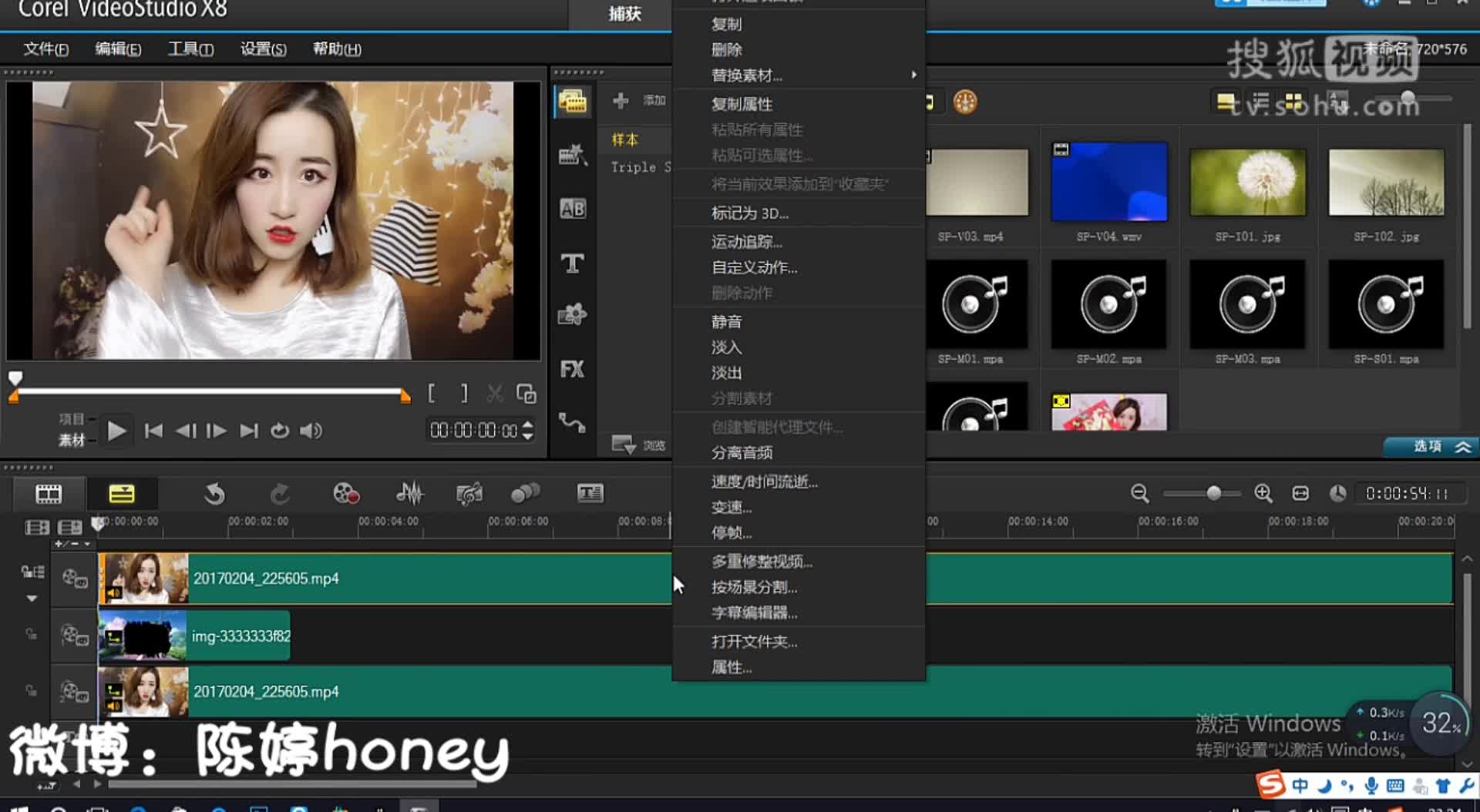The width and height of the screenshot is (1480, 812).
Task: Enlarge the preview window
Action: point(526,394)
